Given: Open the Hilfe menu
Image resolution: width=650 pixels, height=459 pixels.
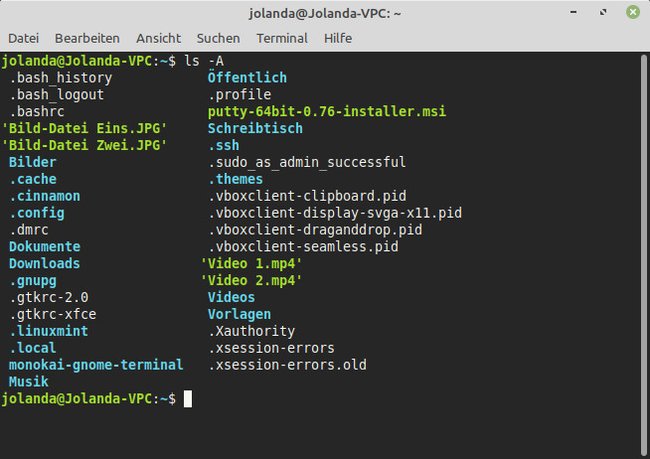Looking at the screenshot, I should point(338,38).
